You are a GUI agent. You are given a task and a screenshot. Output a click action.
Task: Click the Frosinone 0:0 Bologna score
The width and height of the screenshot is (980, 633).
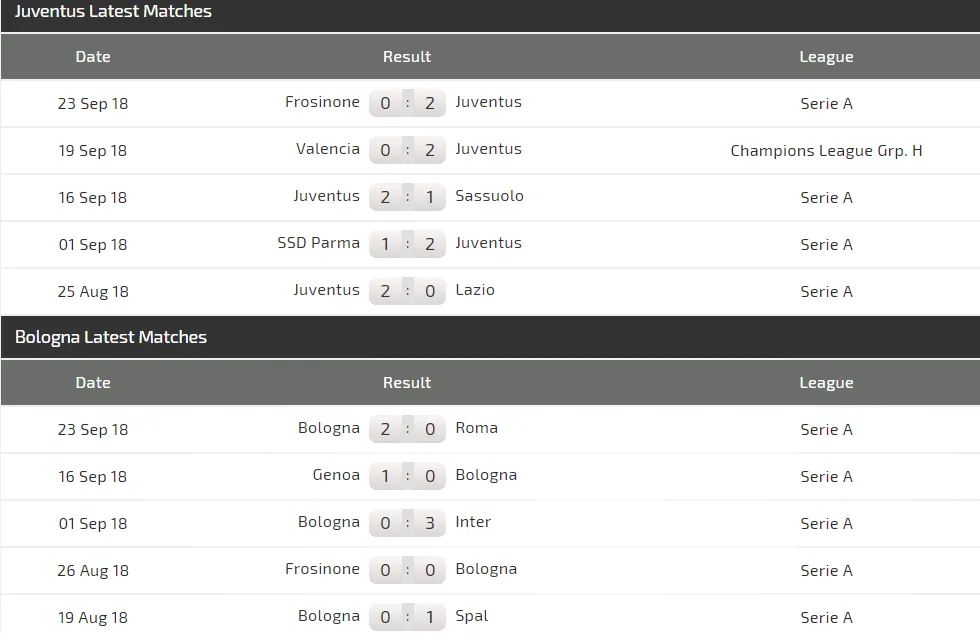[408, 569]
